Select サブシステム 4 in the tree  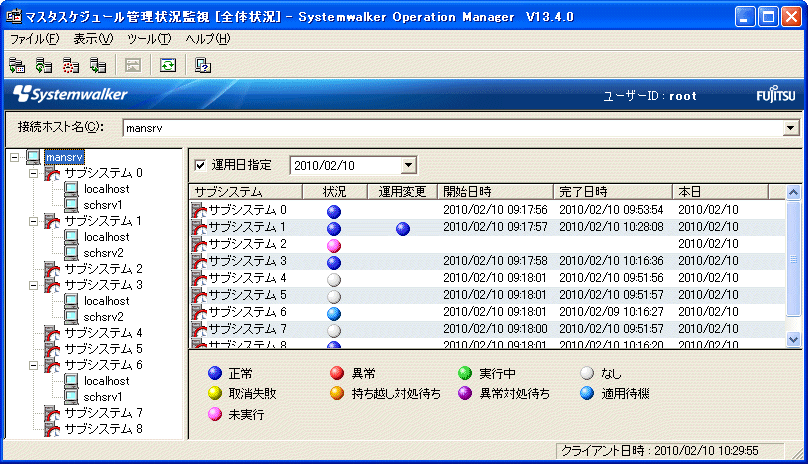click(x=103, y=333)
